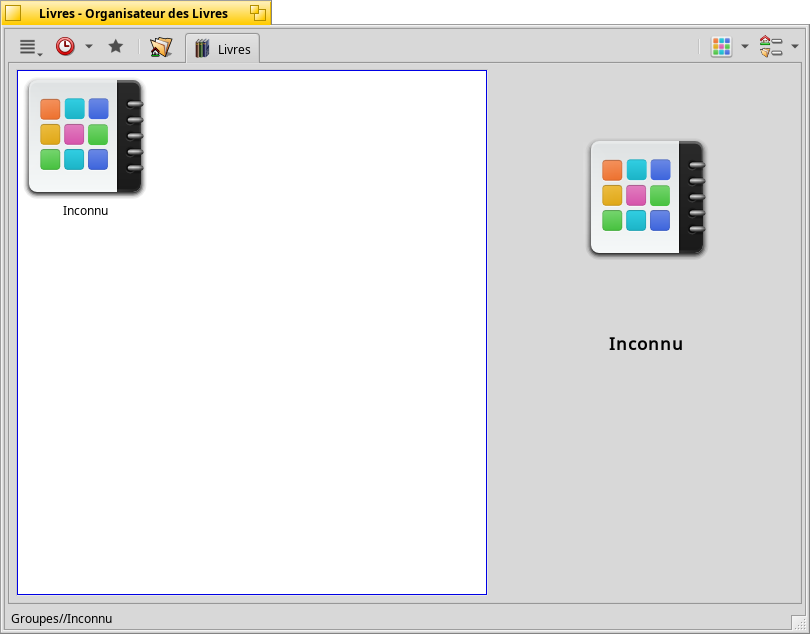
Task: Expand the history dropdown arrow
Action: 89,47
